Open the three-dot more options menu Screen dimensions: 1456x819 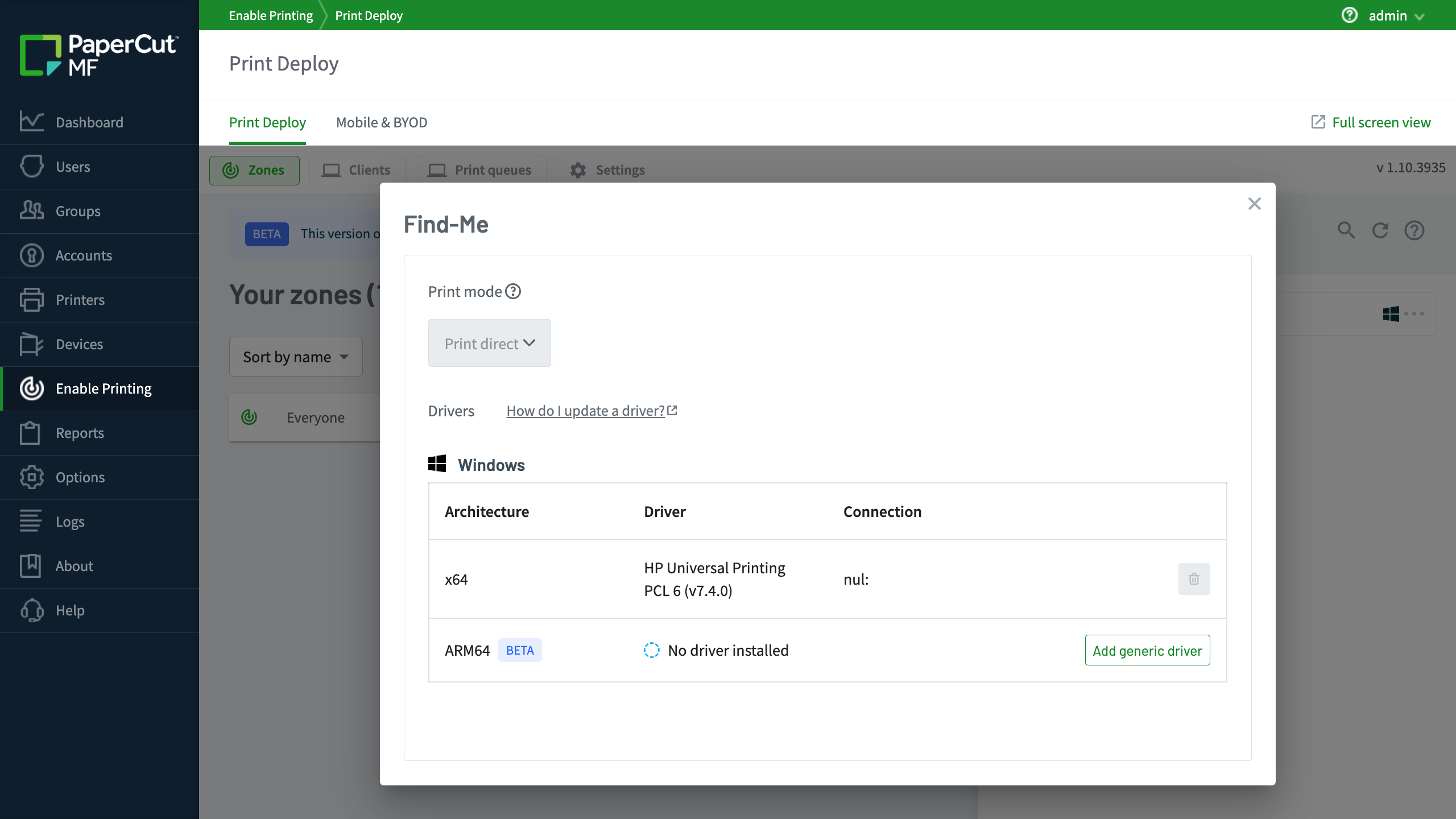[x=1414, y=313]
